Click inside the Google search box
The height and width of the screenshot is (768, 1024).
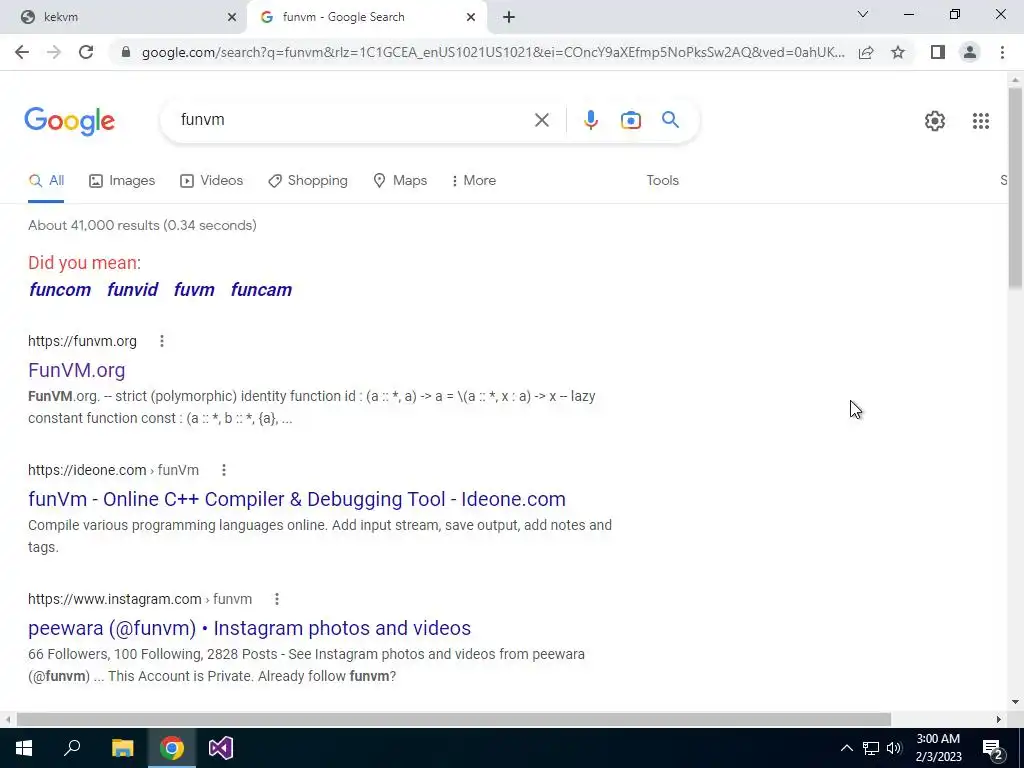(x=353, y=120)
